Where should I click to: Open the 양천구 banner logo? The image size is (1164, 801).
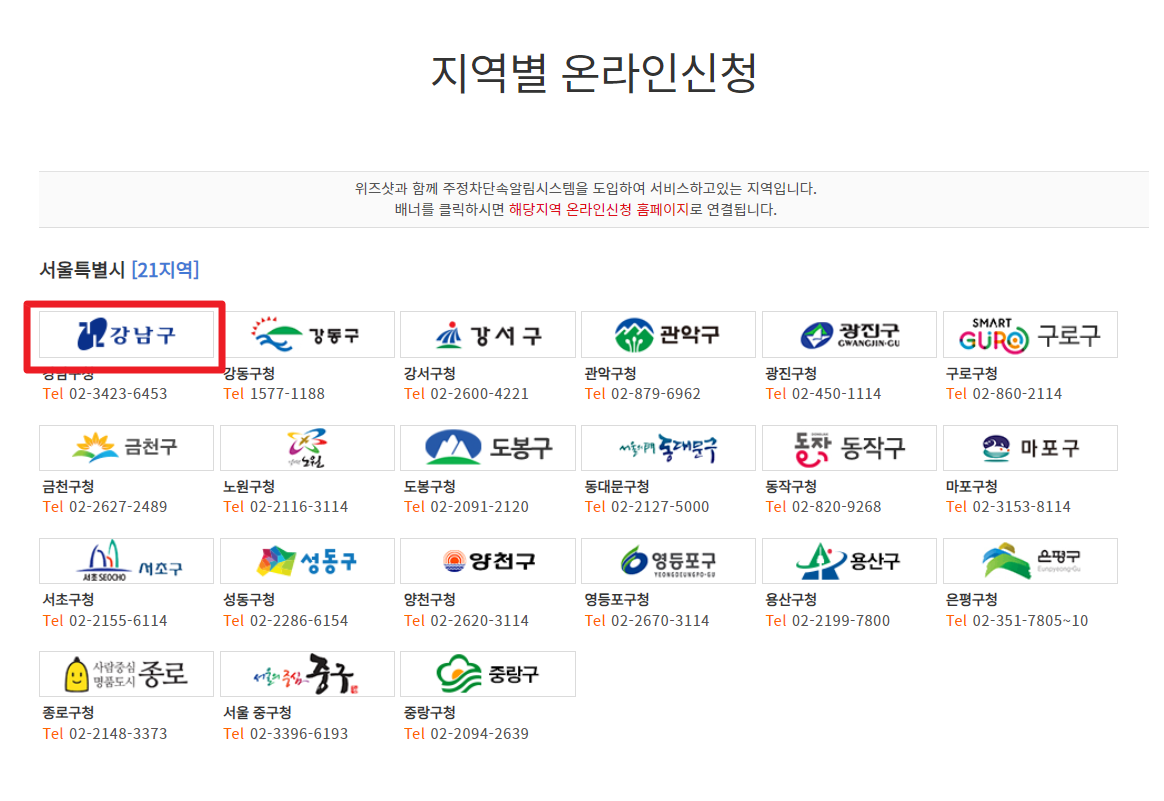488,561
